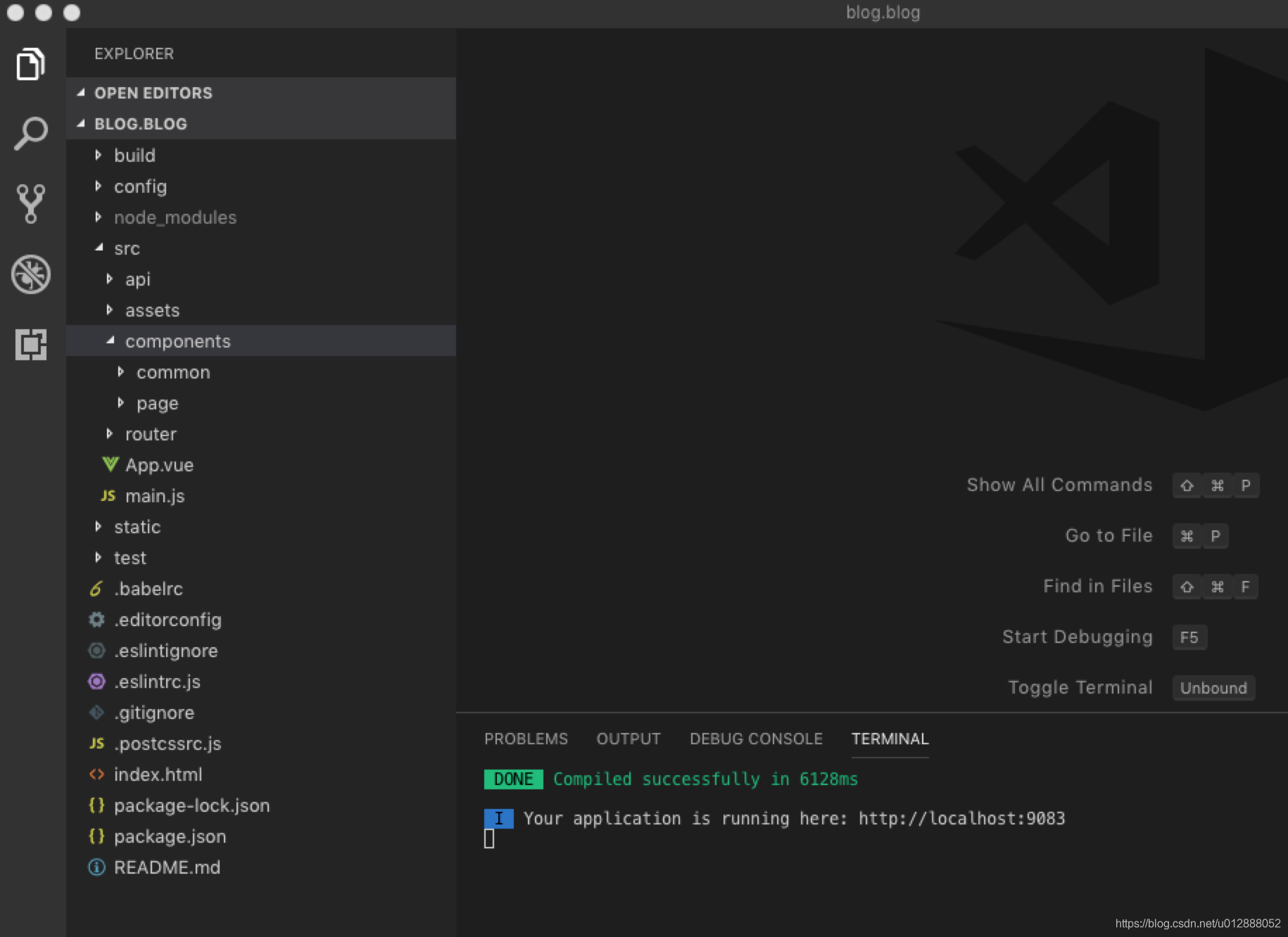Expand the build folder
1288x937 pixels.
tap(261, 155)
